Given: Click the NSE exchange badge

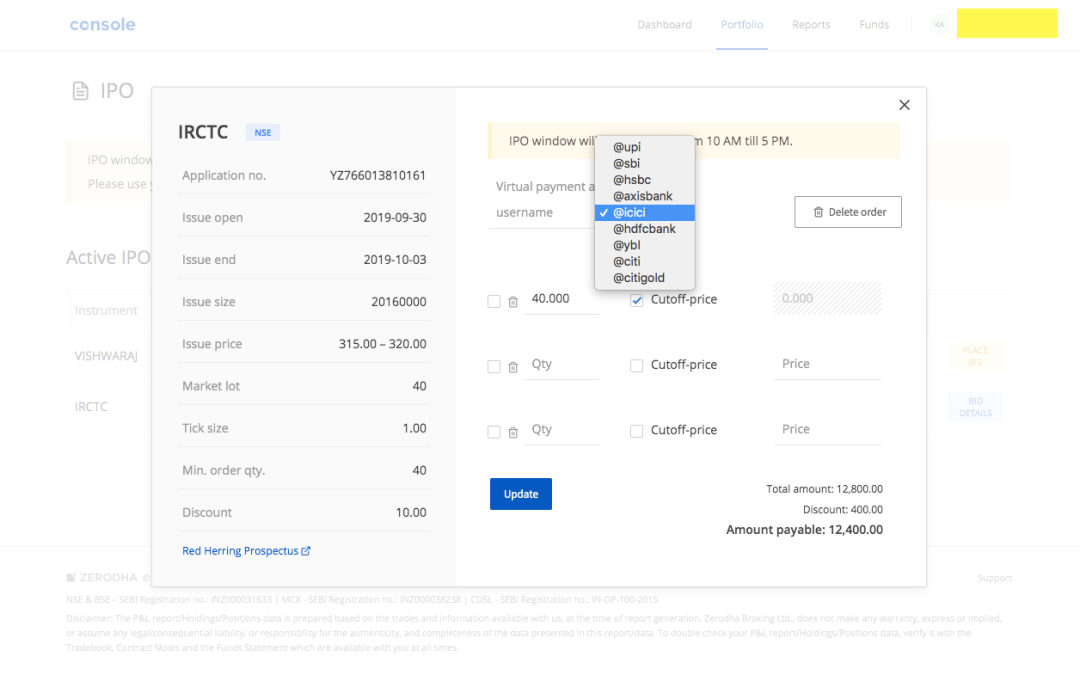Looking at the screenshot, I should click(x=263, y=133).
